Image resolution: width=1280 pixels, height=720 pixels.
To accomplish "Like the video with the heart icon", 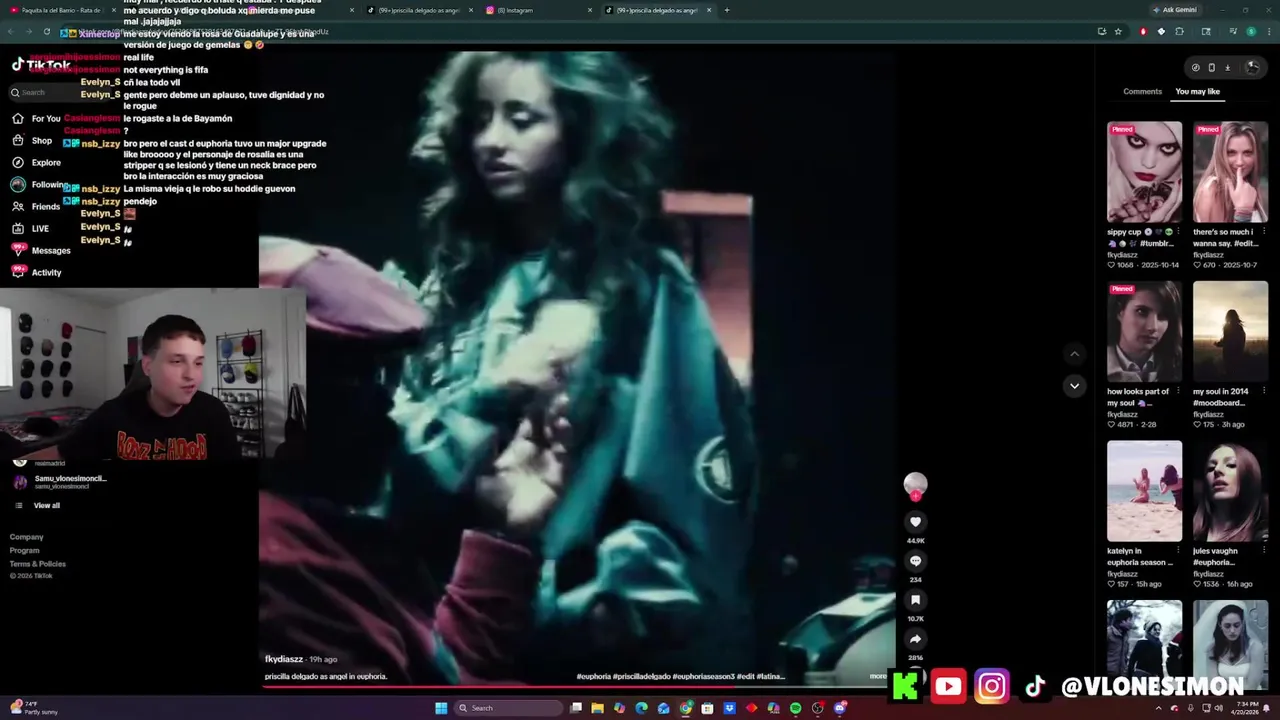I will tap(915, 522).
